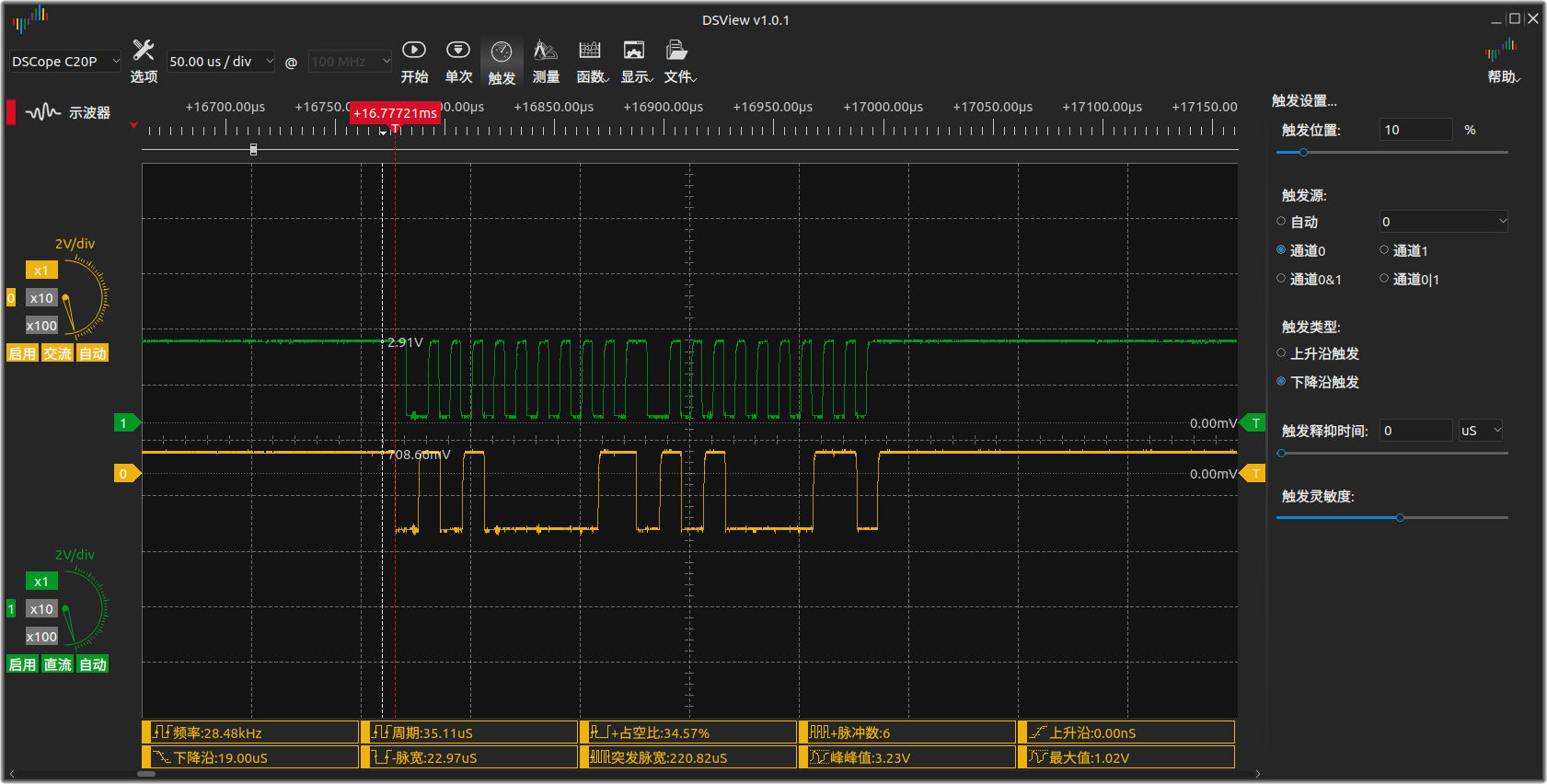Open the 显示 display menu
The height and width of the screenshot is (784, 1547).
click(636, 62)
